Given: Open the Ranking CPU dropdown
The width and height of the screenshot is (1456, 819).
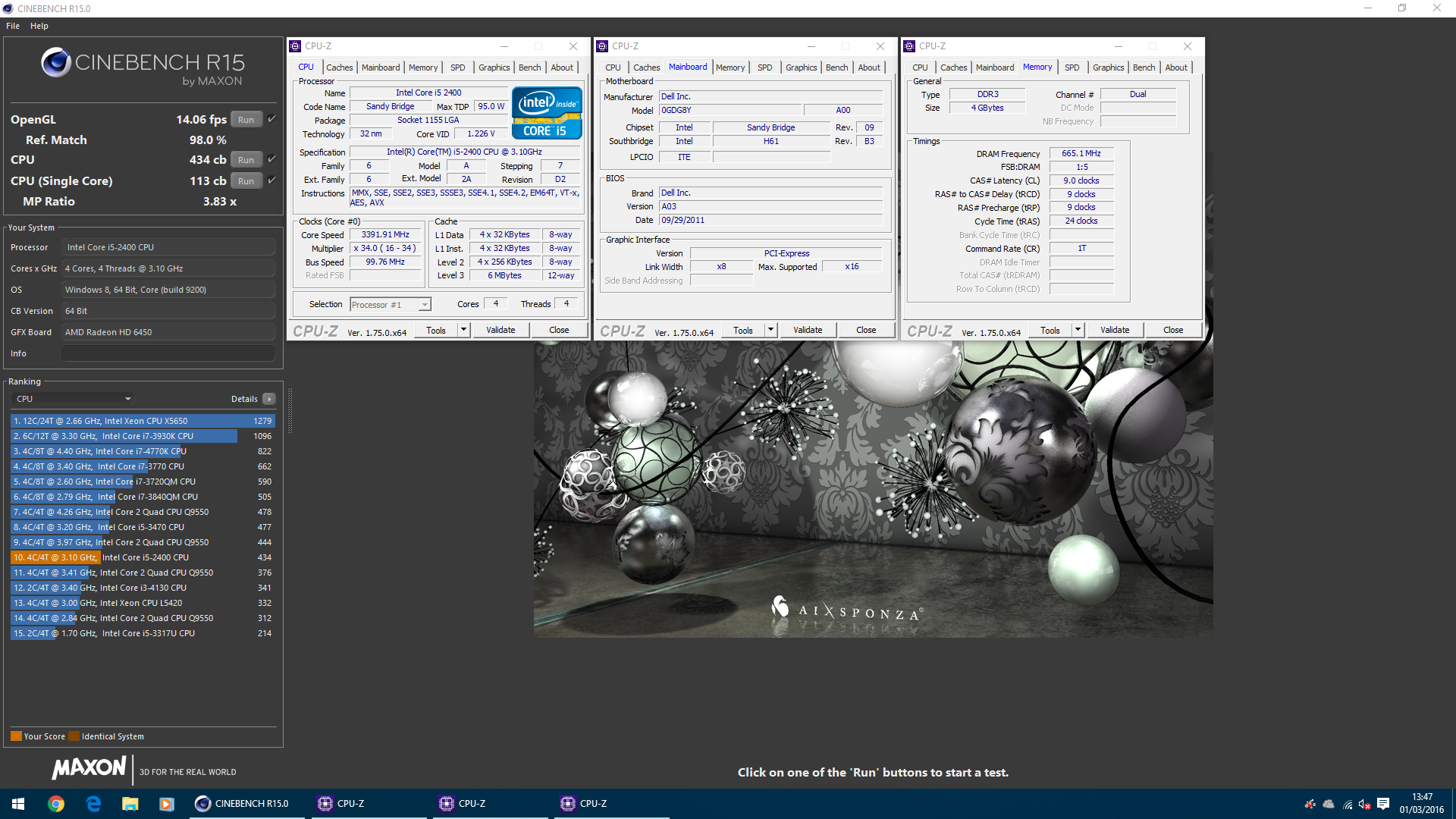Looking at the screenshot, I should click(74, 399).
